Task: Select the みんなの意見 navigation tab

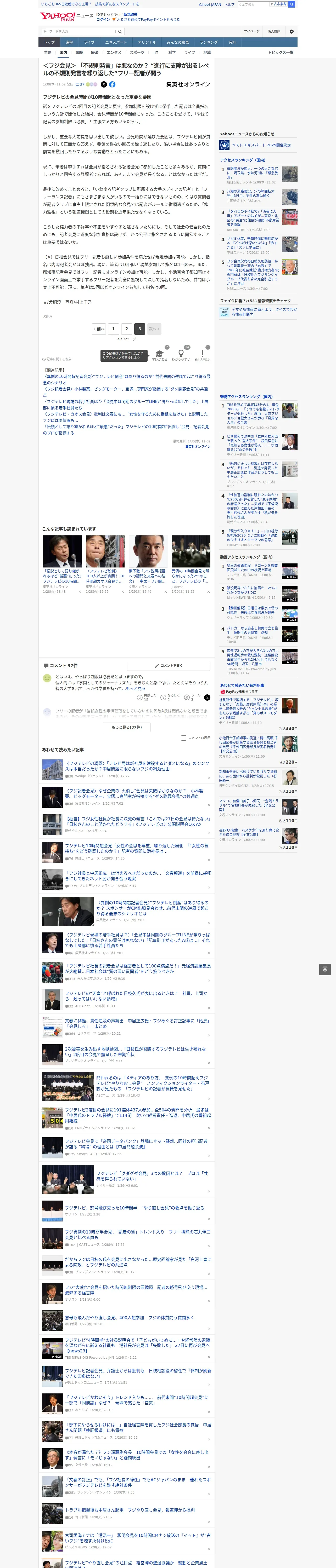Action: (x=178, y=43)
